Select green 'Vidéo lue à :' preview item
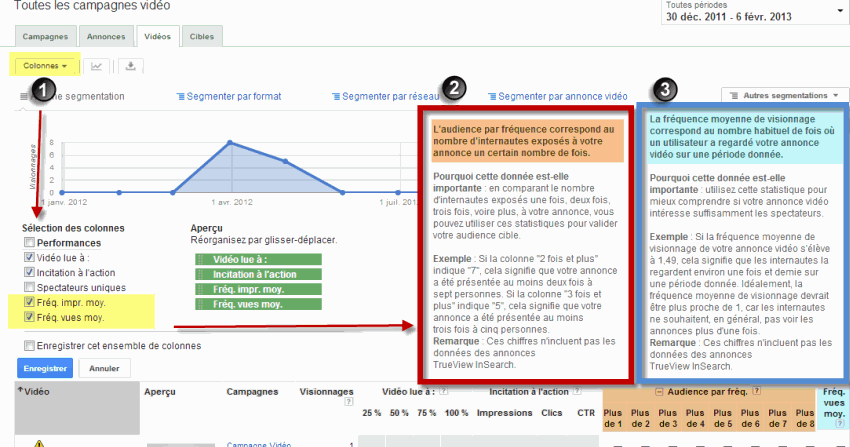 (259, 260)
